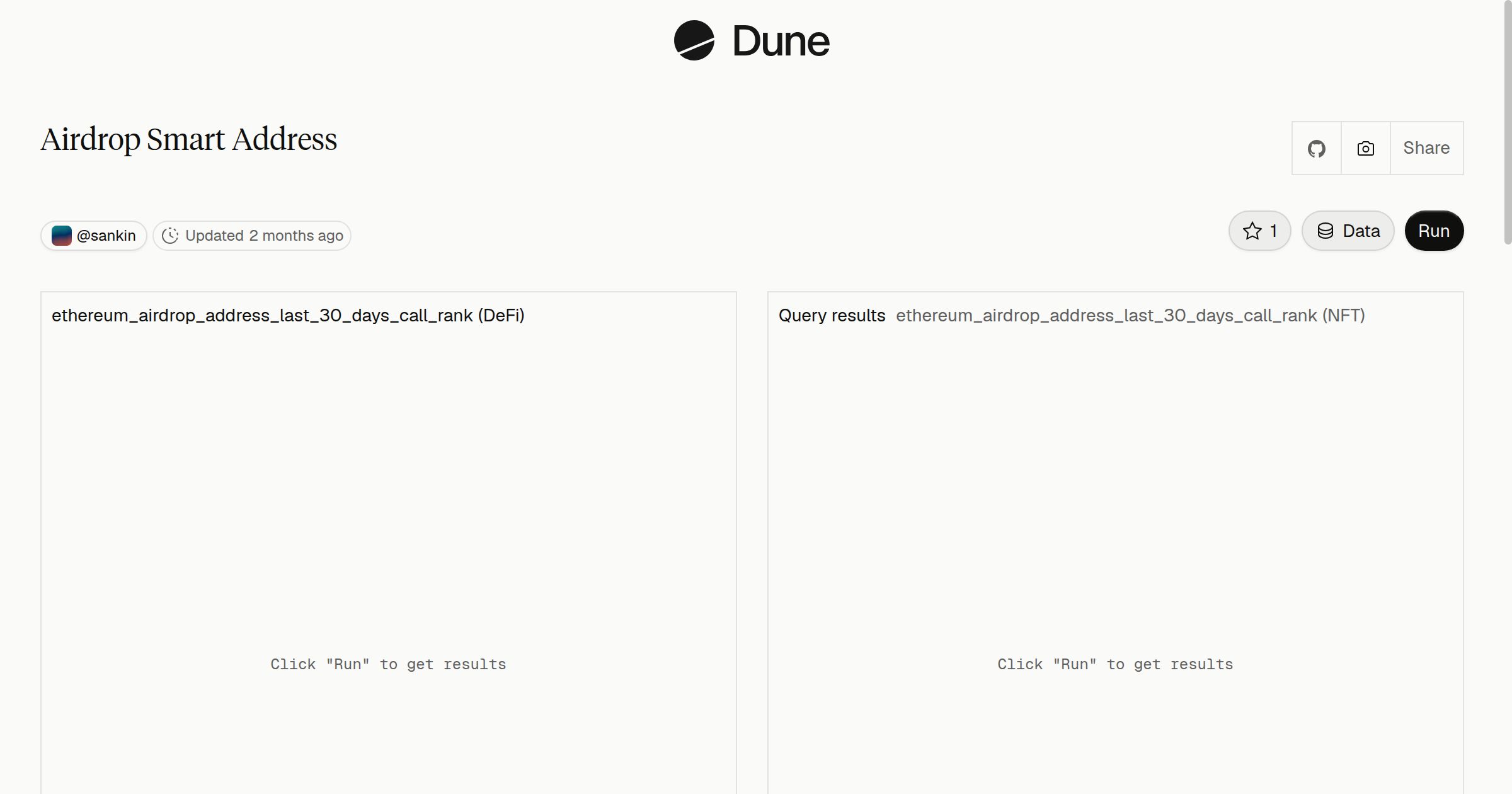Click the Airdrop Smart Address title

pos(189,139)
